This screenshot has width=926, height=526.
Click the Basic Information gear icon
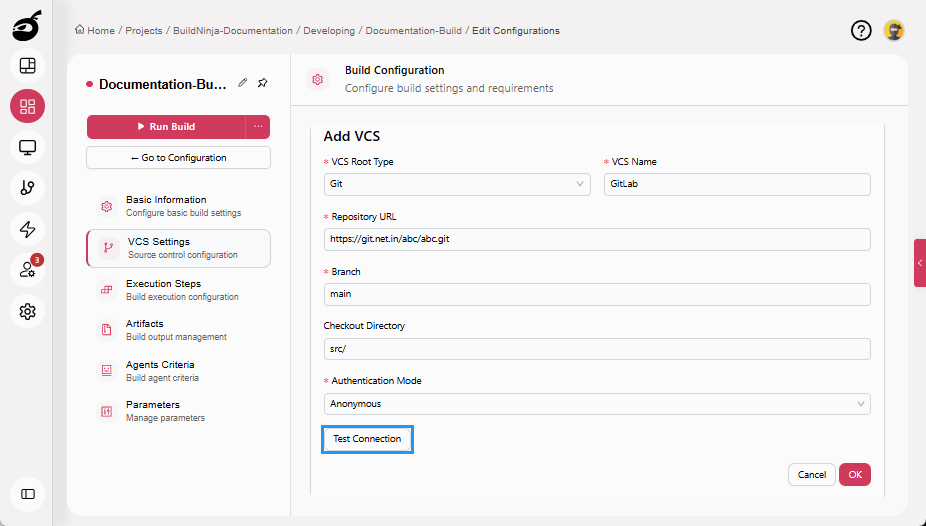click(x=106, y=206)
